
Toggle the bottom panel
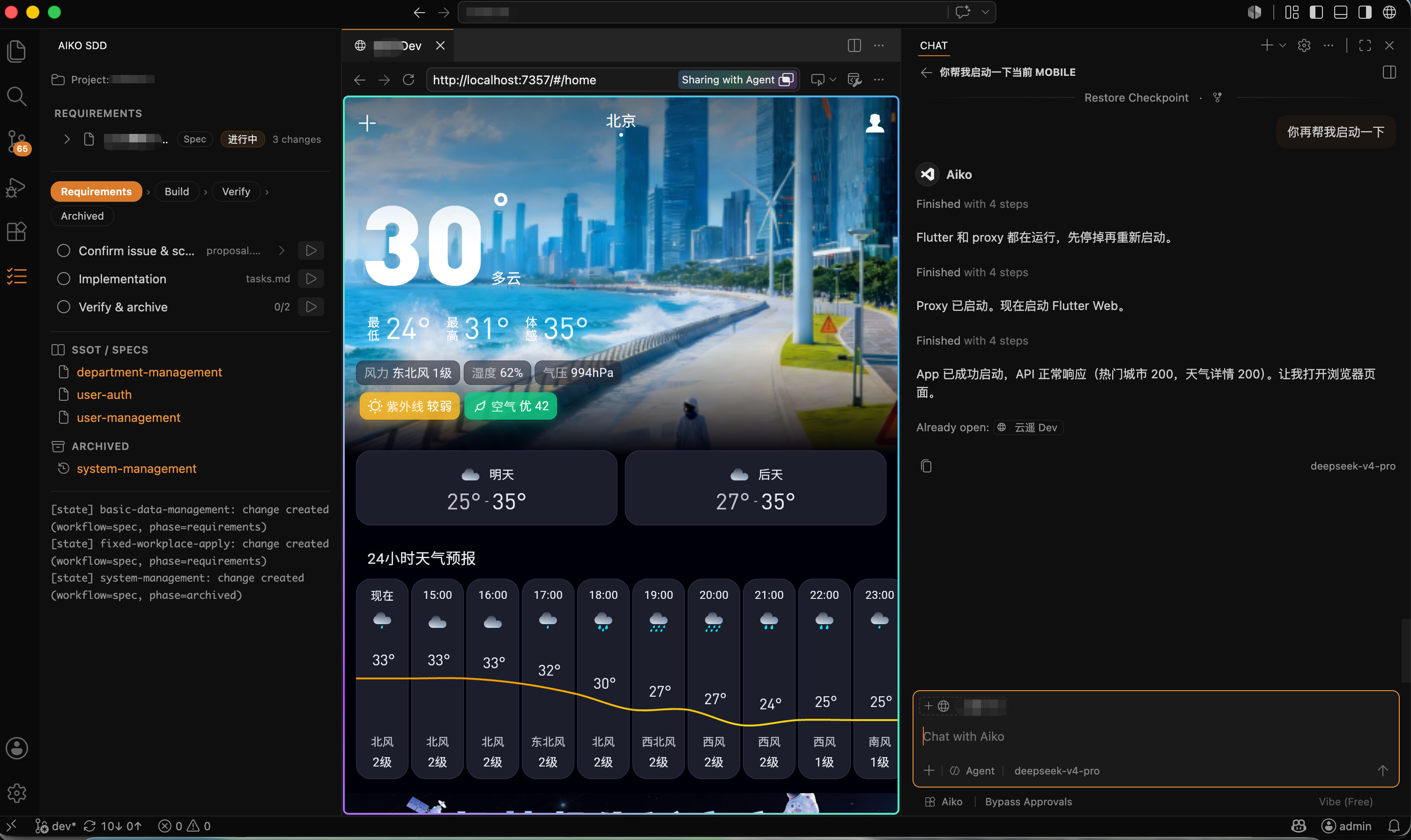click(1340, 12)
